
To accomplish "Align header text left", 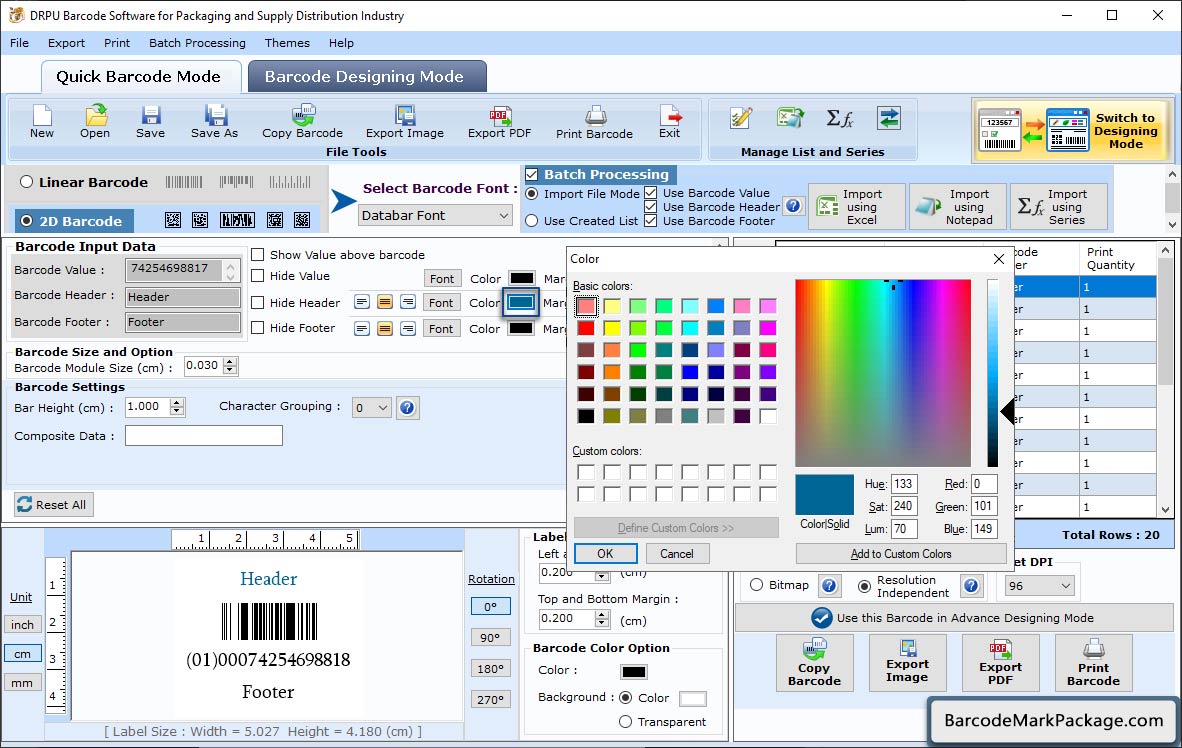I will (x=362, y=302).
